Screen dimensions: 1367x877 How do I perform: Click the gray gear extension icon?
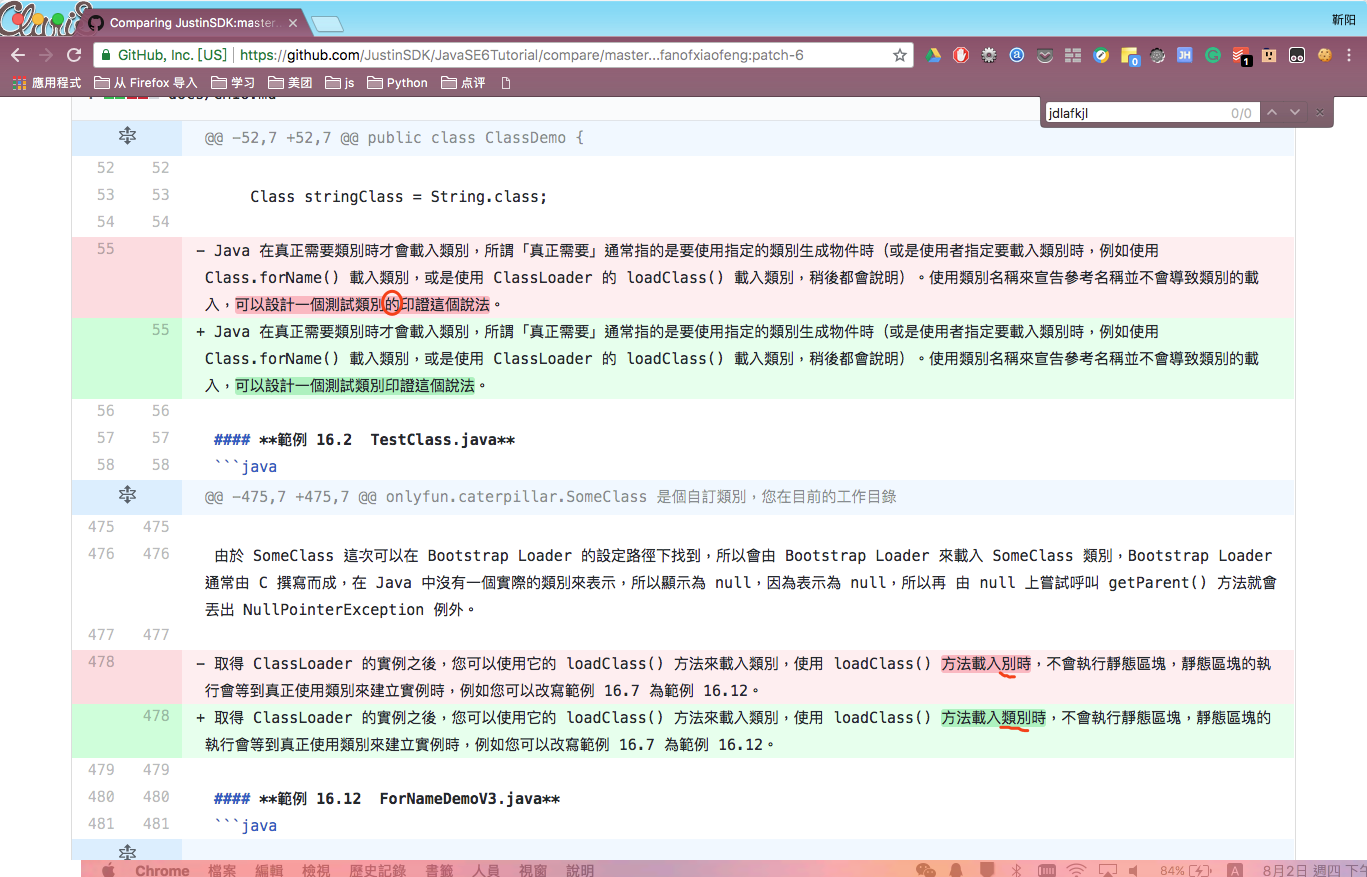coord(989,56)
